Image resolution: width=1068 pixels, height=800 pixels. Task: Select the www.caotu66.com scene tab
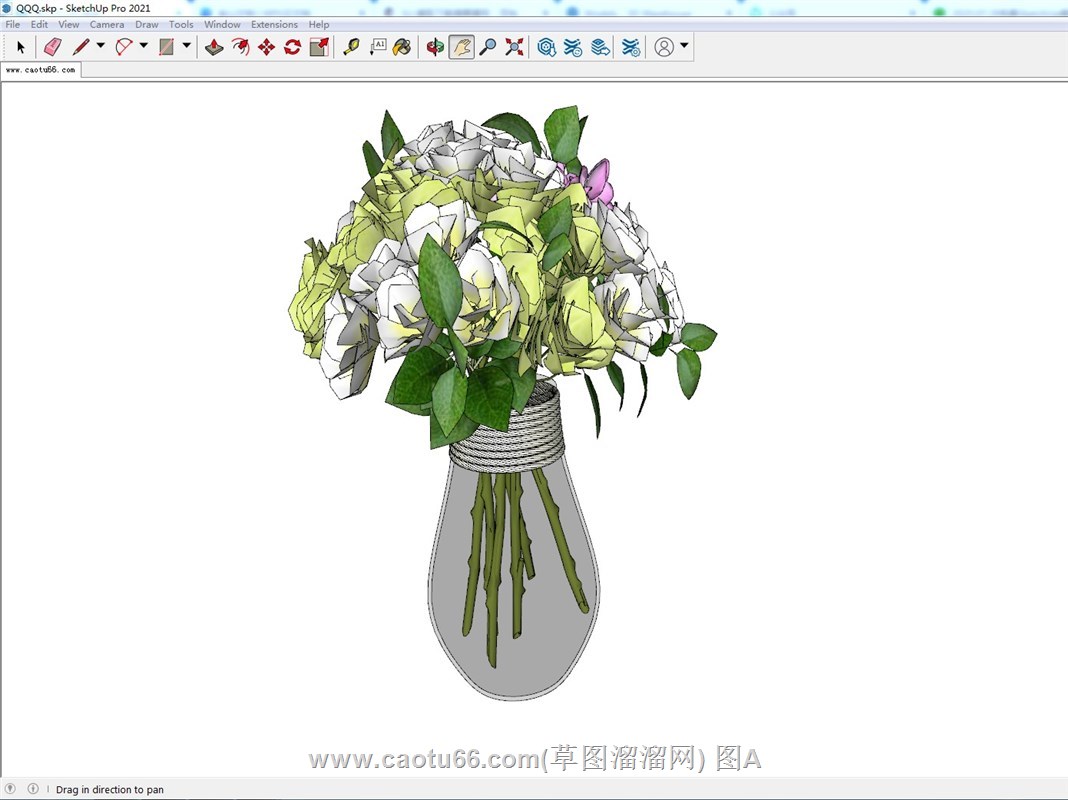[x=41, y=69]
